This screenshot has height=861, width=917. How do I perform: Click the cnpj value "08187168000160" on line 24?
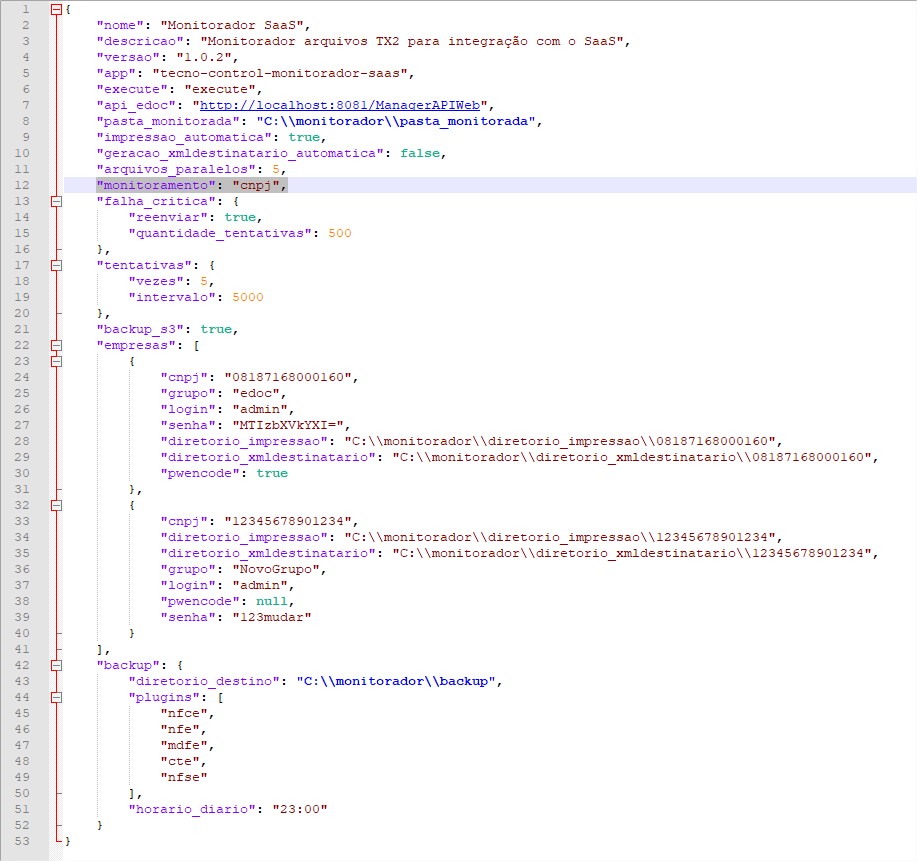(288, 377)
